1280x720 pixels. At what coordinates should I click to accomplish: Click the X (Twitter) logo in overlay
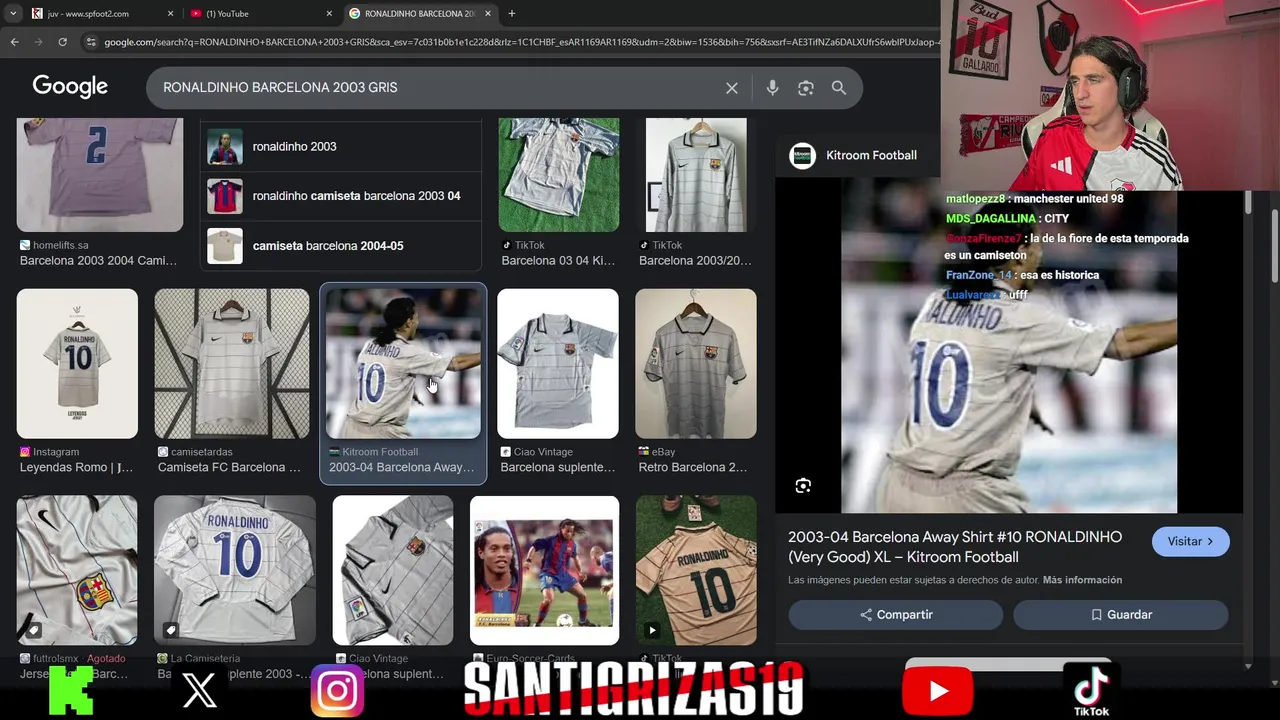click(x=199, y=690)
